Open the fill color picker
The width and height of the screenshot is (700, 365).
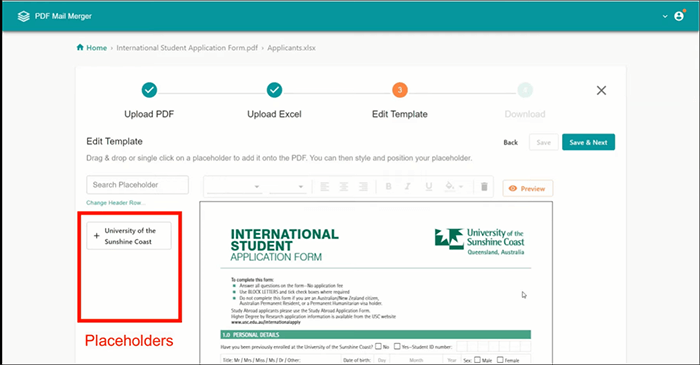coord(450,186)
